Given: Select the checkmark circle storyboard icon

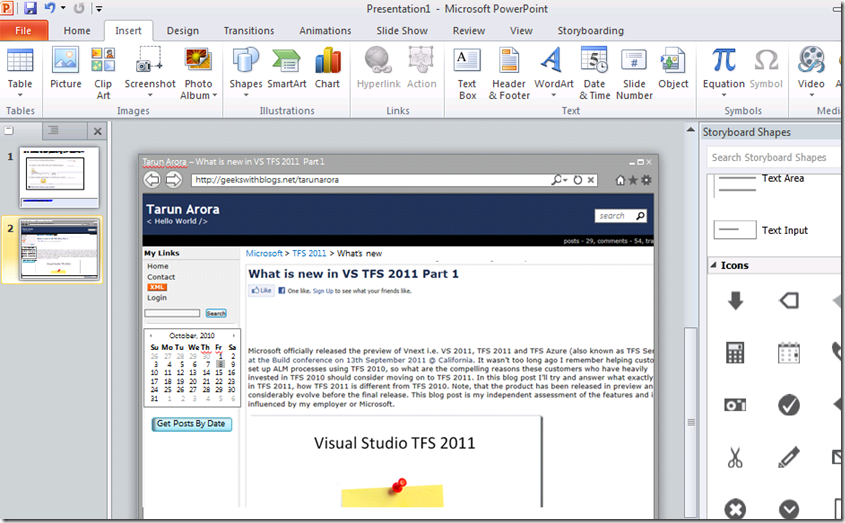Looking at the screenshot, I should [789, 405].
